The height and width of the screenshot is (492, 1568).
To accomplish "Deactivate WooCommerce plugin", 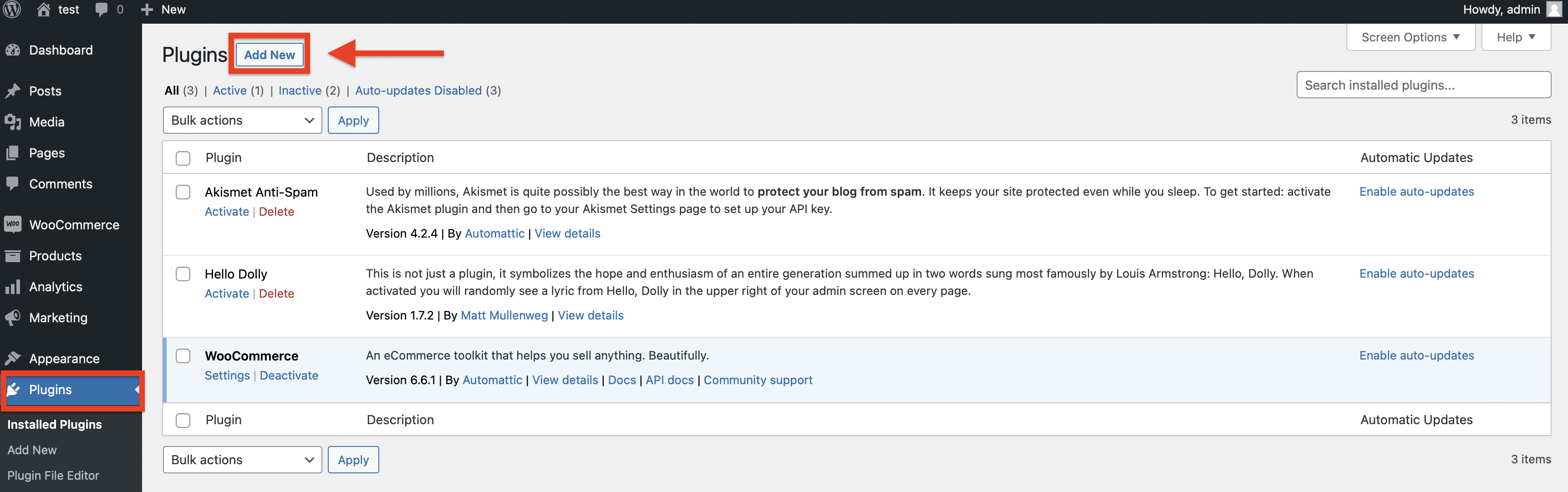I will (x=289, y=376).
